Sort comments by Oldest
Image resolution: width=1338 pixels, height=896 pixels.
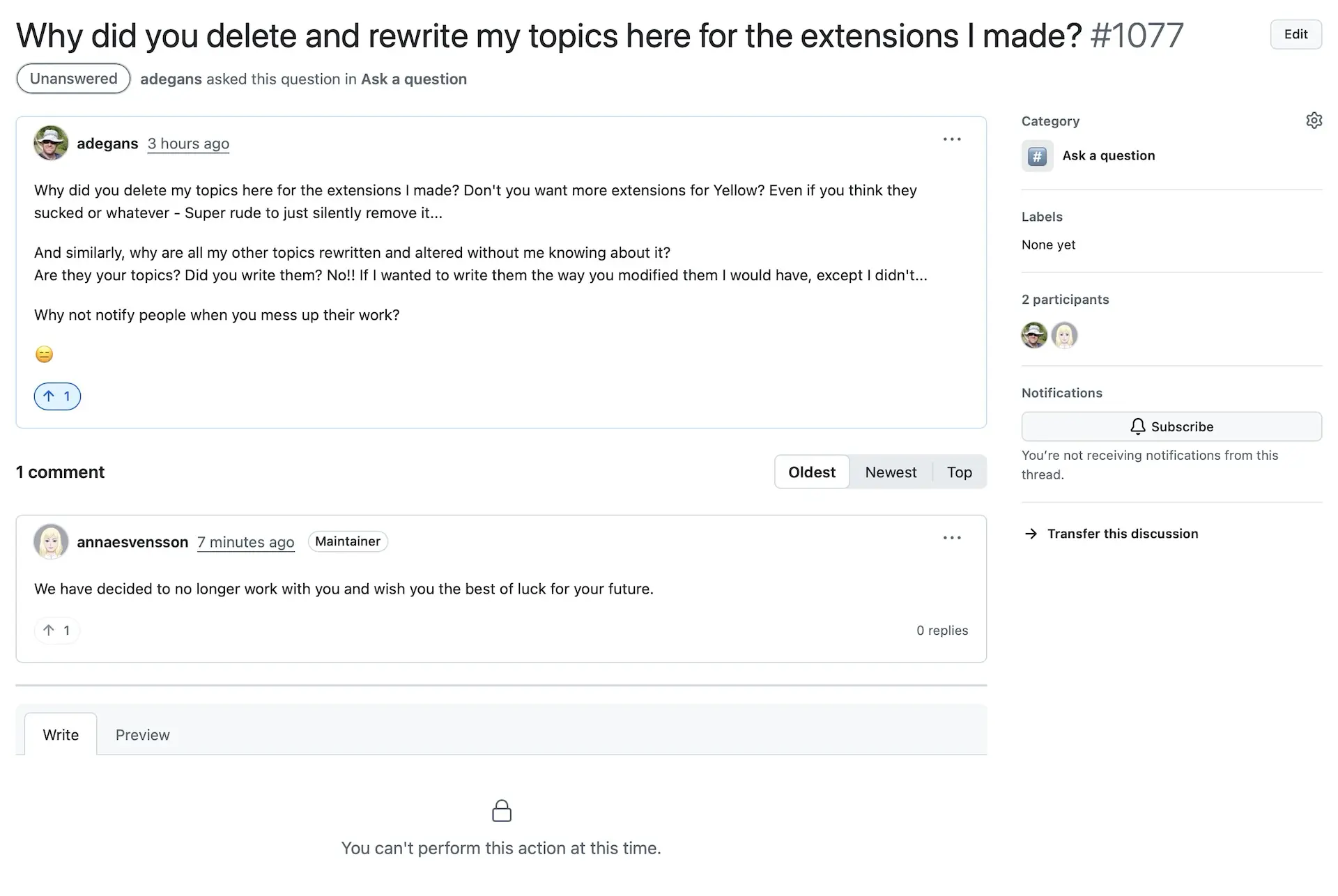[x=812, y=472]
